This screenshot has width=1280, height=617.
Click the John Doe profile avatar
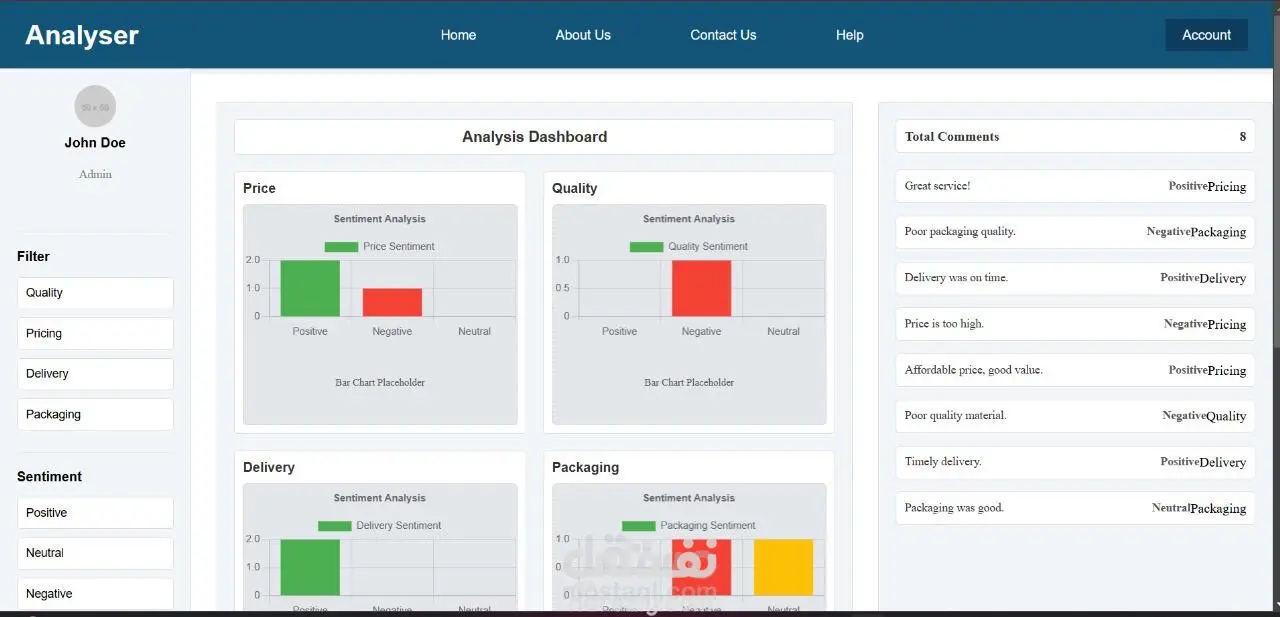coord(95,106)
